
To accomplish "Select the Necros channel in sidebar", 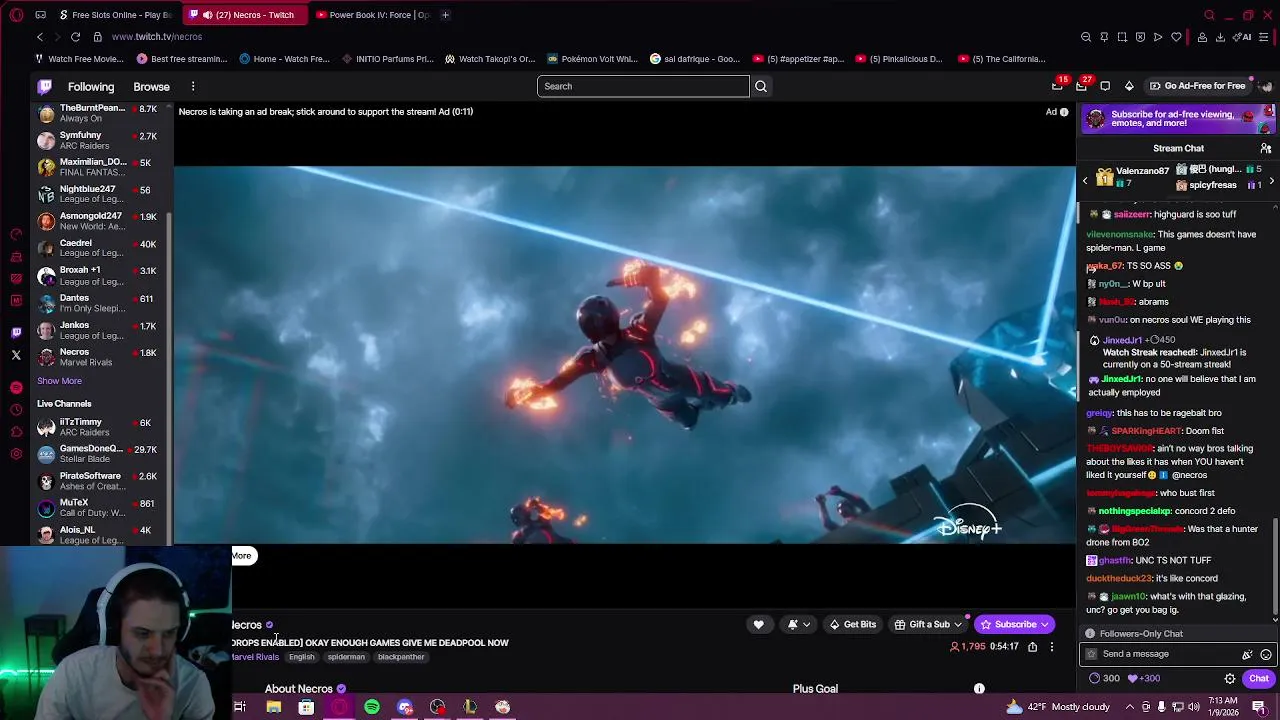I will tap(97, 357).
